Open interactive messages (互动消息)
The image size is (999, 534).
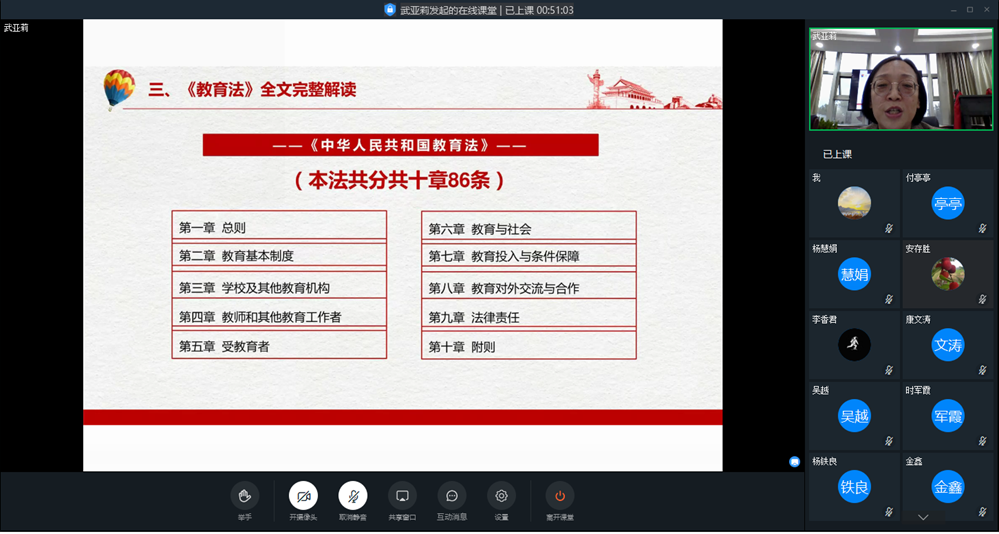click(x=452, y=496)
